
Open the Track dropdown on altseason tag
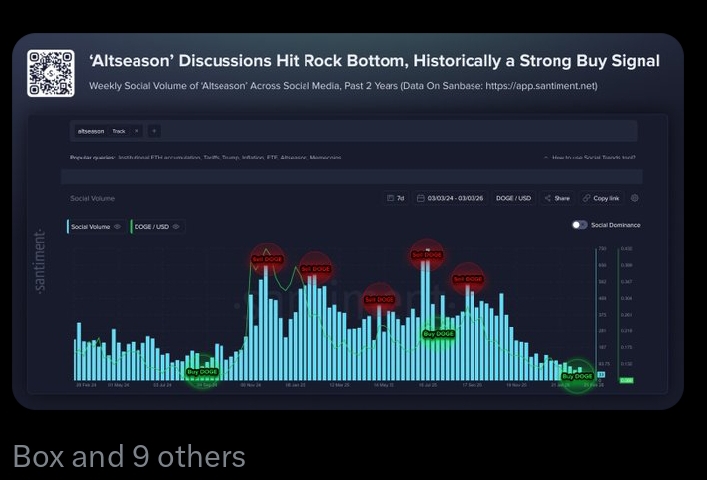pyautogui.click(x=121, y=131)
